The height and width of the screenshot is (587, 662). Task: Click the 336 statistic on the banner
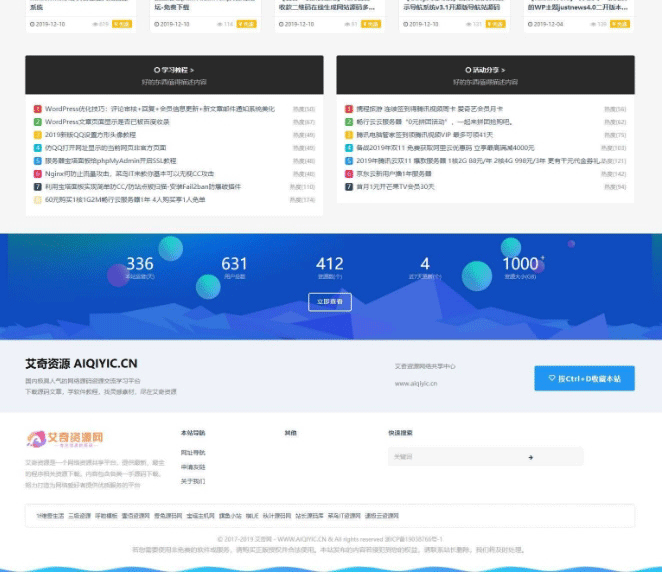pyautogui.click(x=140, y=264)
